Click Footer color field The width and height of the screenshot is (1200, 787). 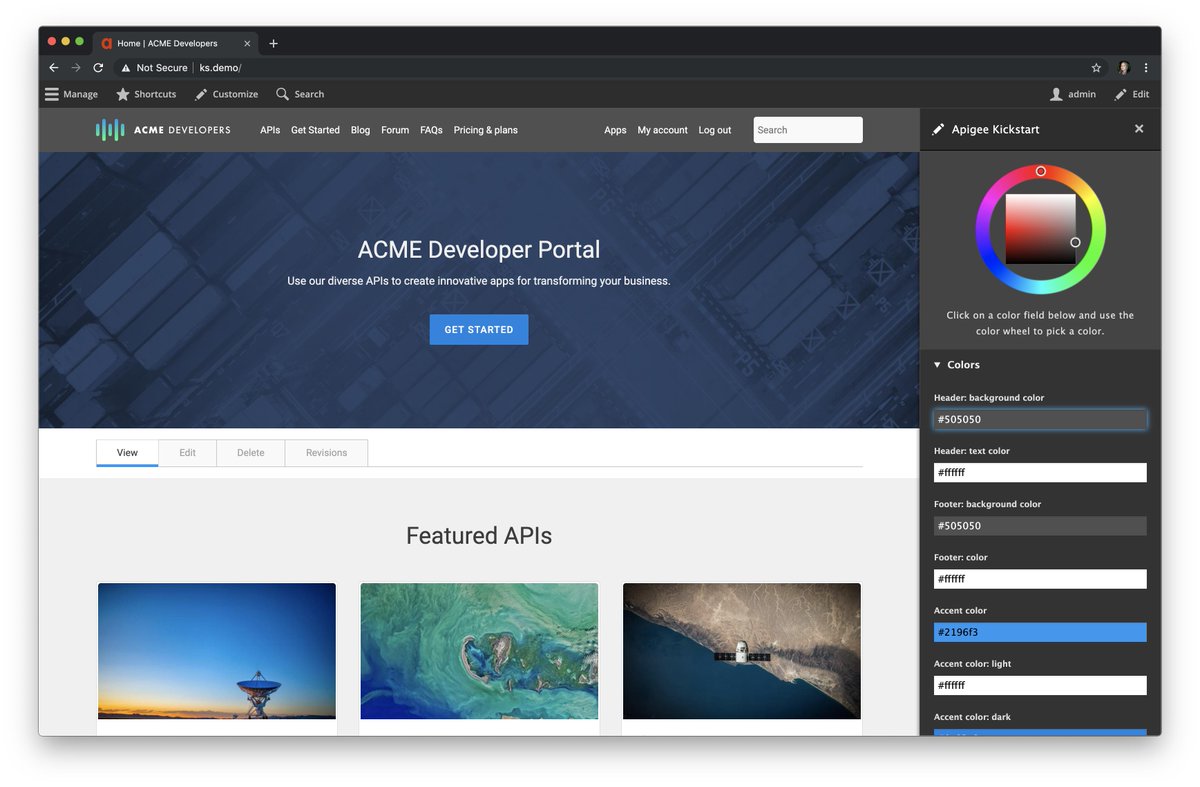click(x=1040, y=579)
